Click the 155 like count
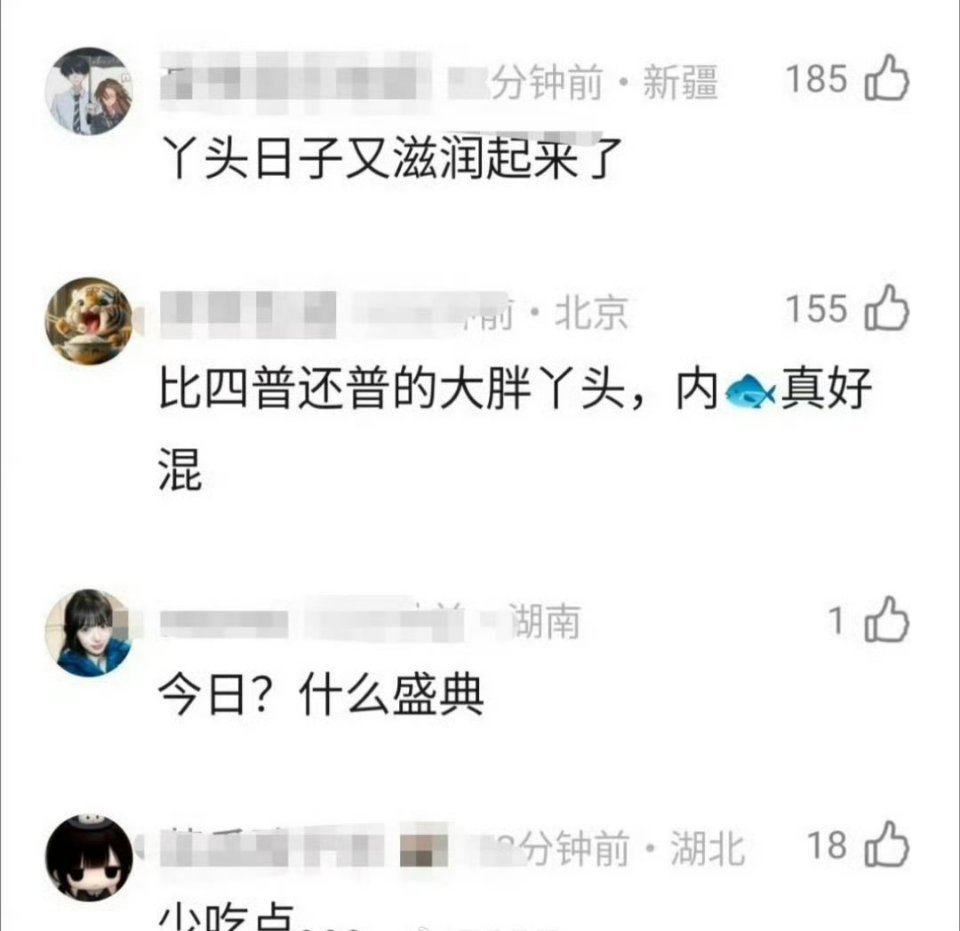 click(816, 308)
